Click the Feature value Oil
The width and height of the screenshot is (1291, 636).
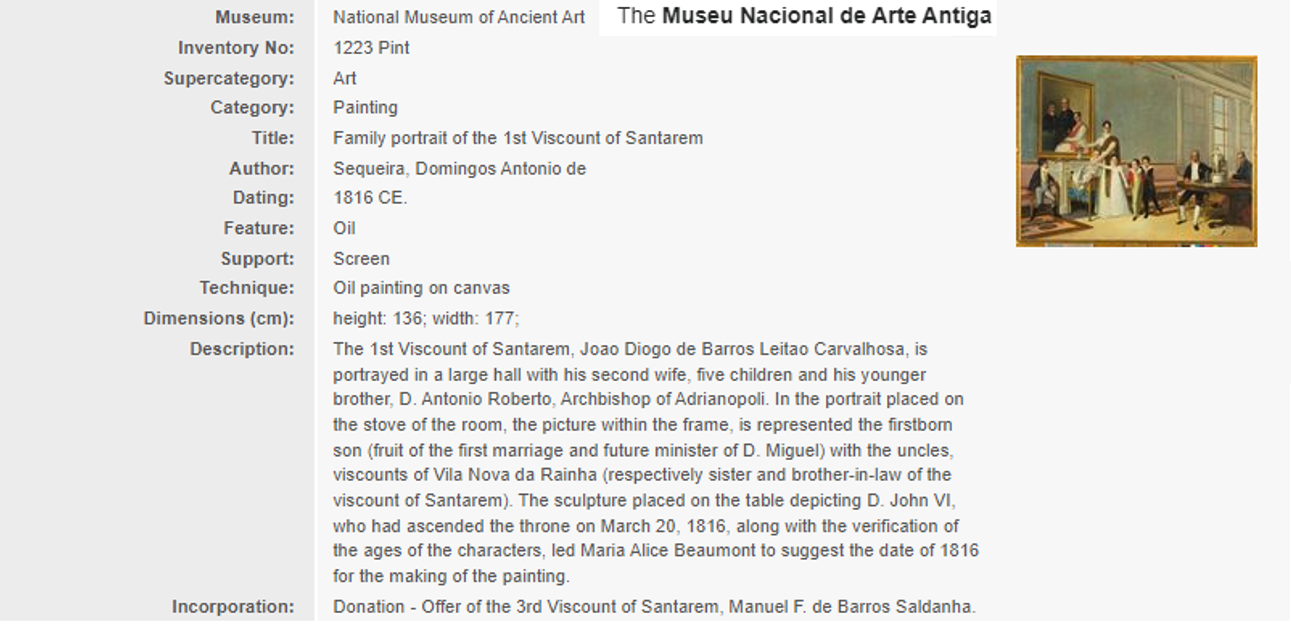344,228
